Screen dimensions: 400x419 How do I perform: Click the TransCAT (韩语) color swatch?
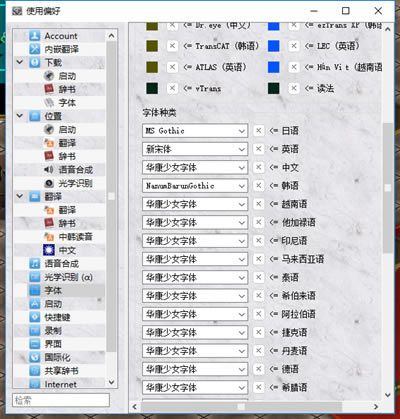pos(152,46)
